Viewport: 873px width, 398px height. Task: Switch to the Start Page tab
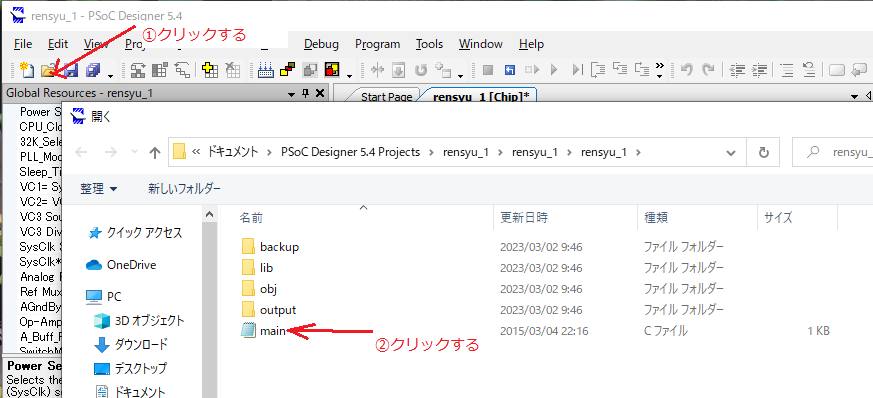click(x=386, y=96)
